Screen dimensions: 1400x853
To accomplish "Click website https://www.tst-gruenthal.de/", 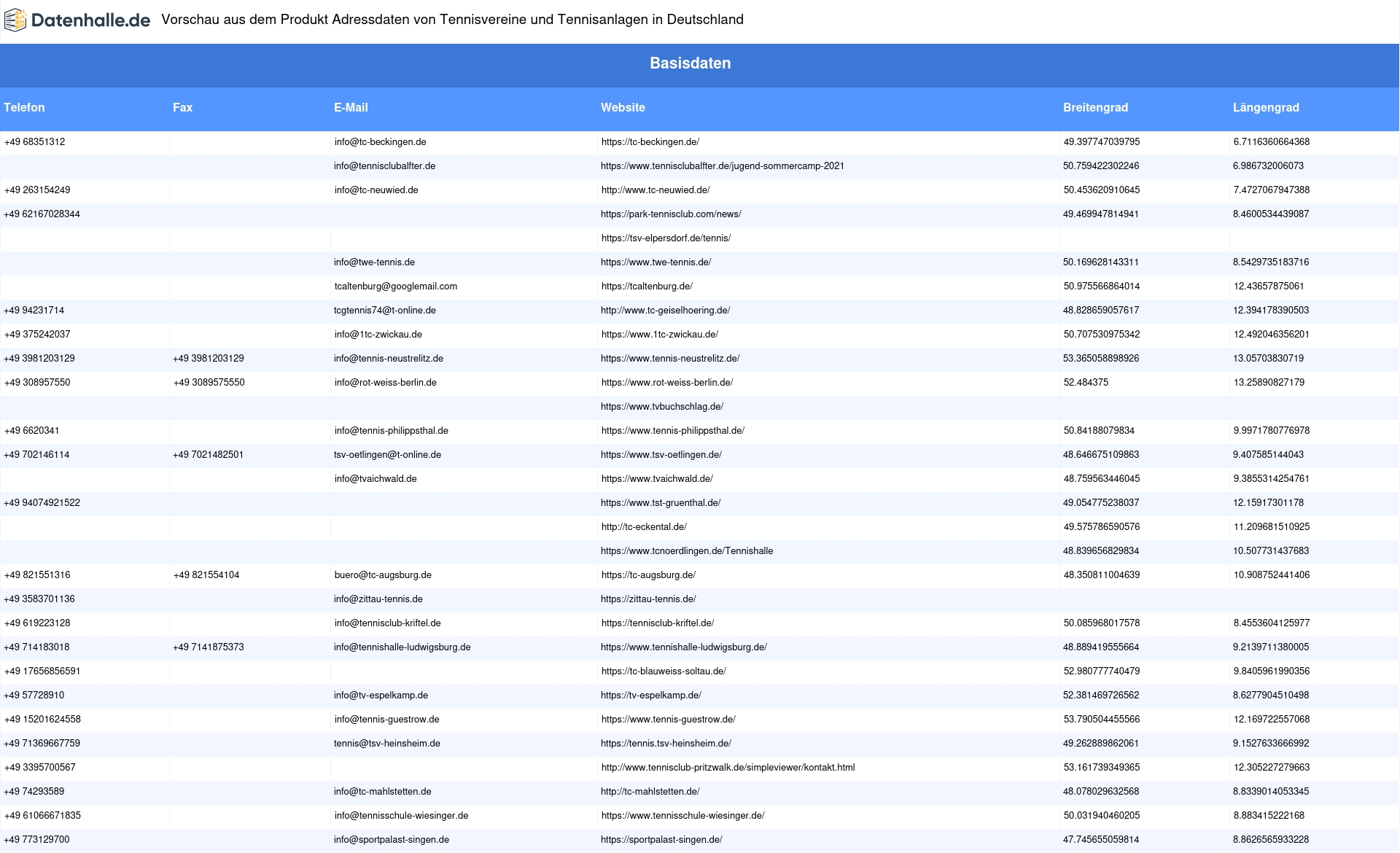I will [661, 503].
